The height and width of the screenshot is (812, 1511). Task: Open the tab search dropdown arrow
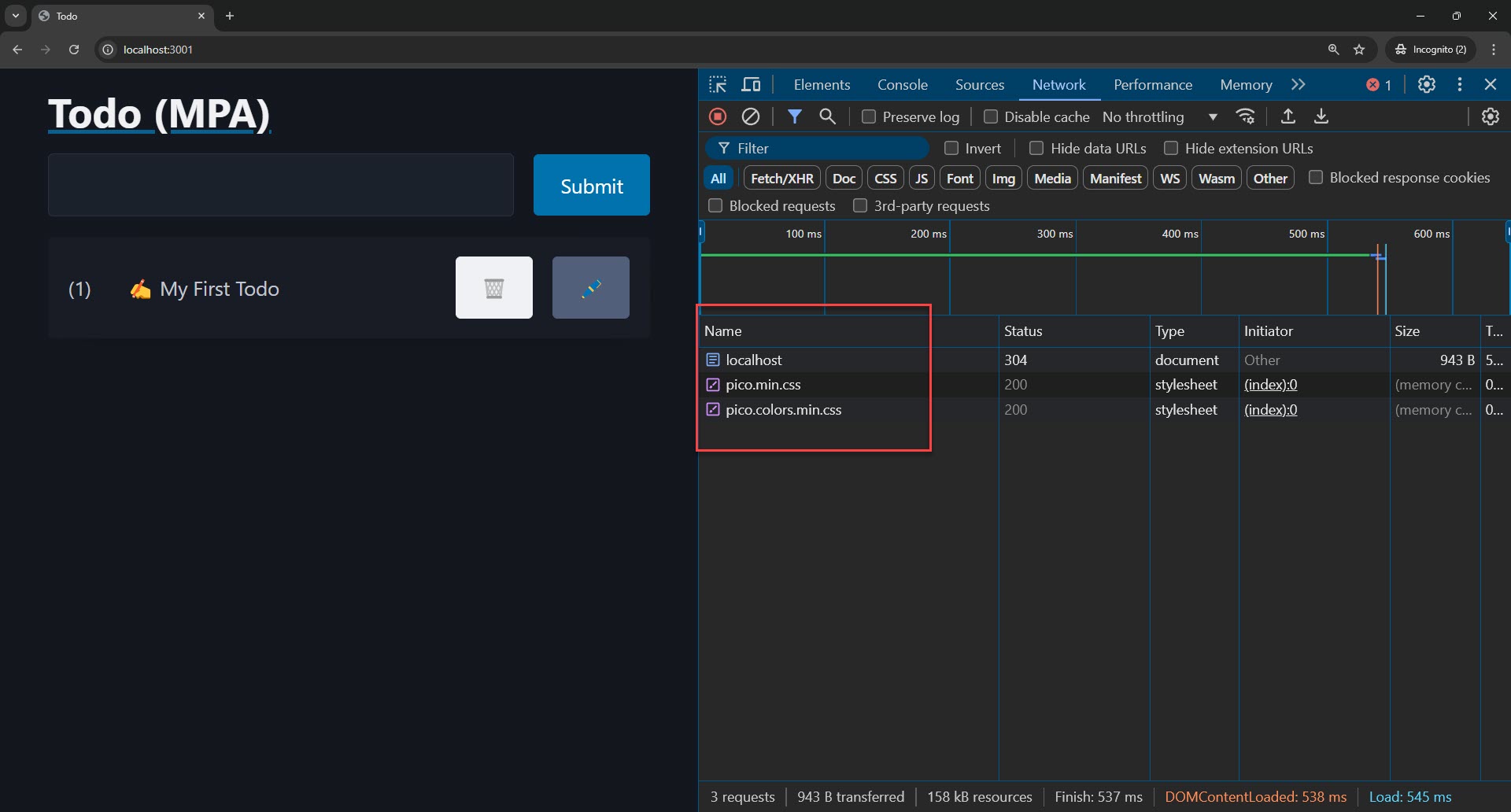point(16,16)
